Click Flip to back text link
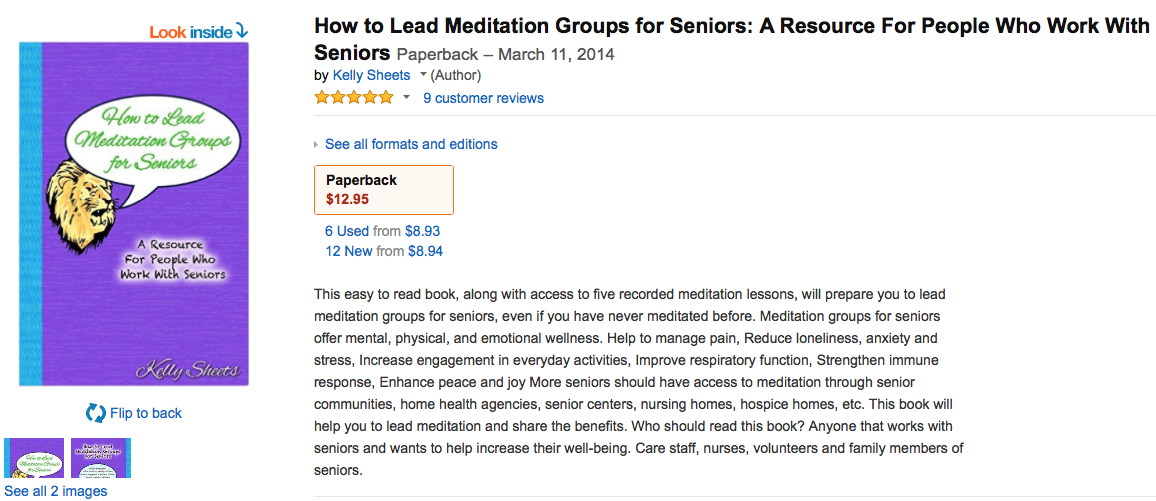 pos(146,413)
